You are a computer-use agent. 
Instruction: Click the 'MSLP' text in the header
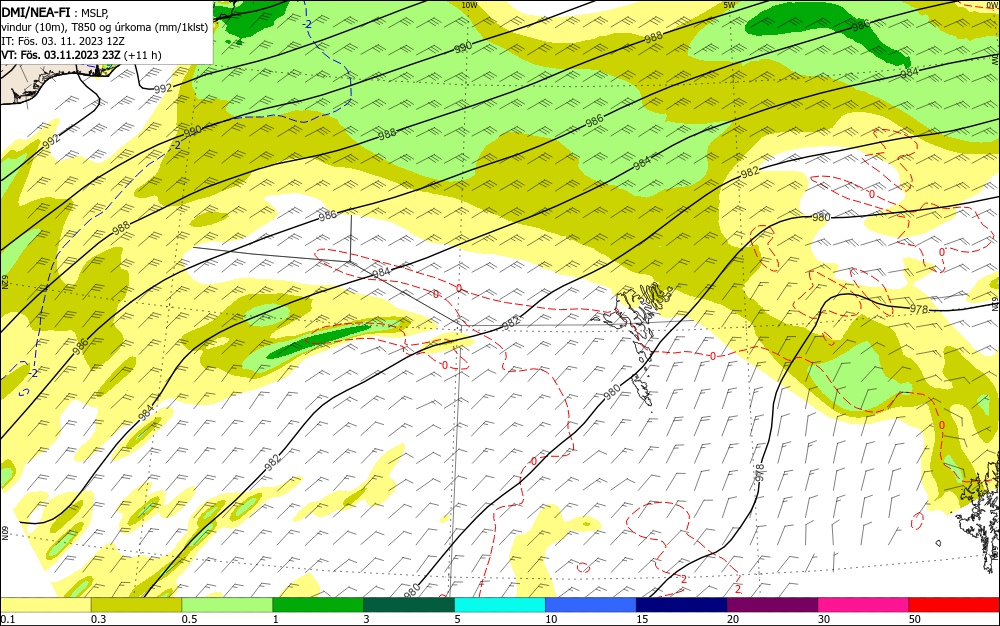pyautogui.click(x=93, y=12)
